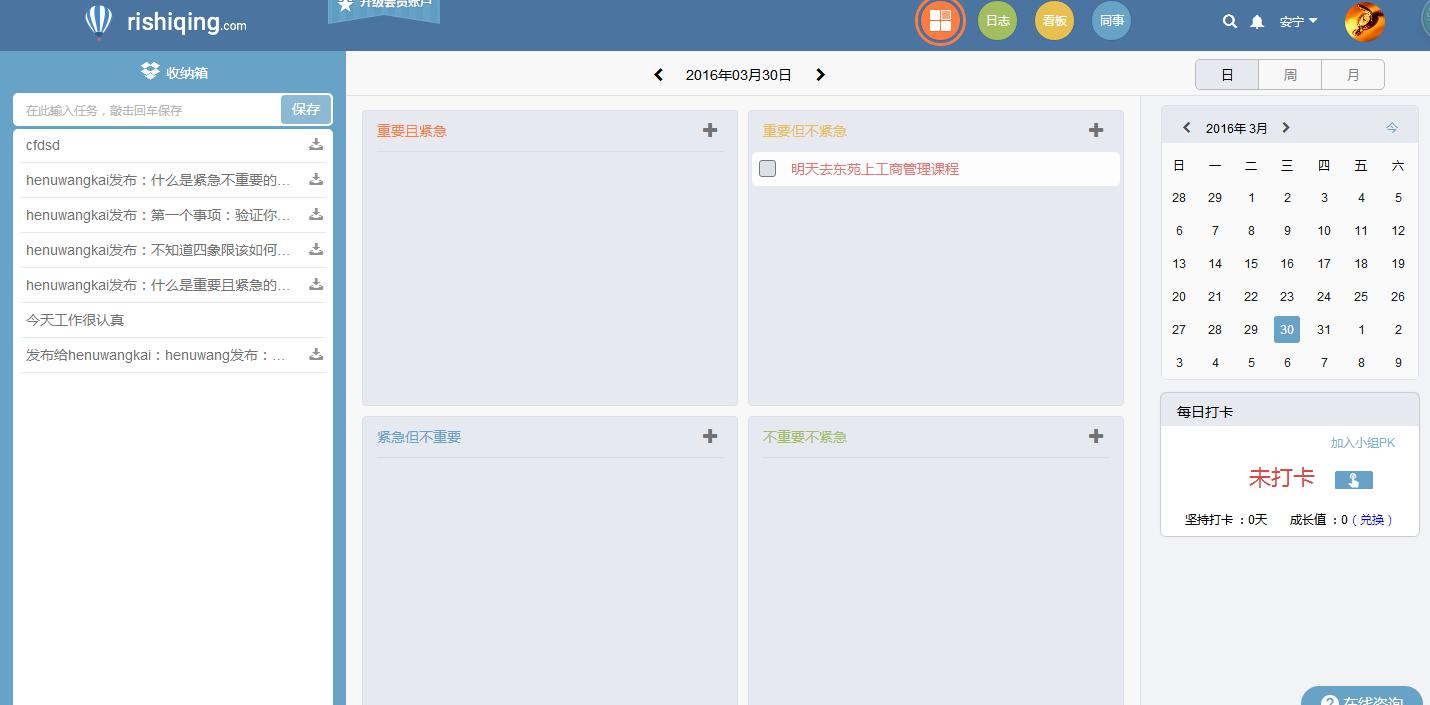Add a task with the plus in 重要且紧急

710,130
